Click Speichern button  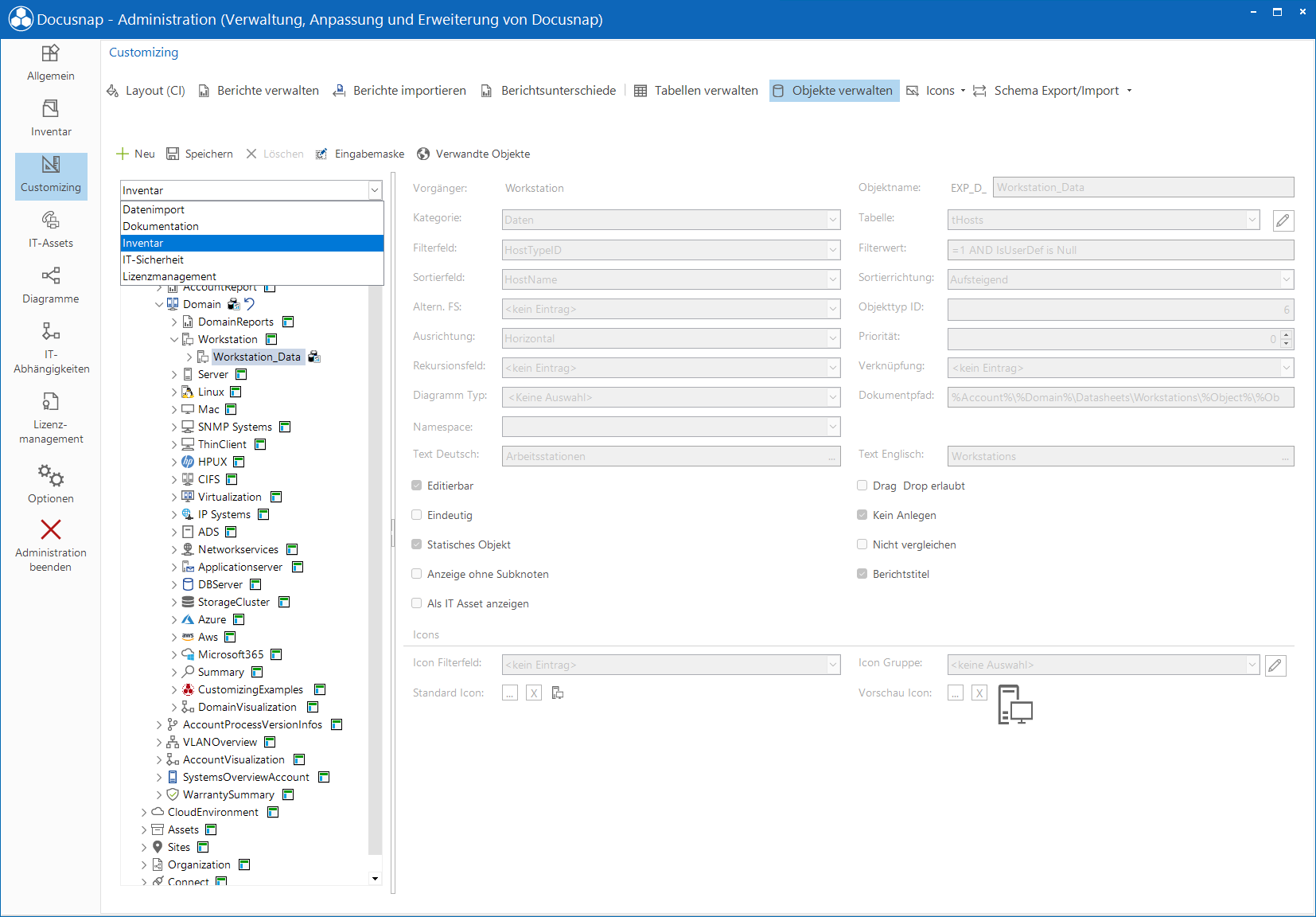pyautogui.click(x=200, y=154)
